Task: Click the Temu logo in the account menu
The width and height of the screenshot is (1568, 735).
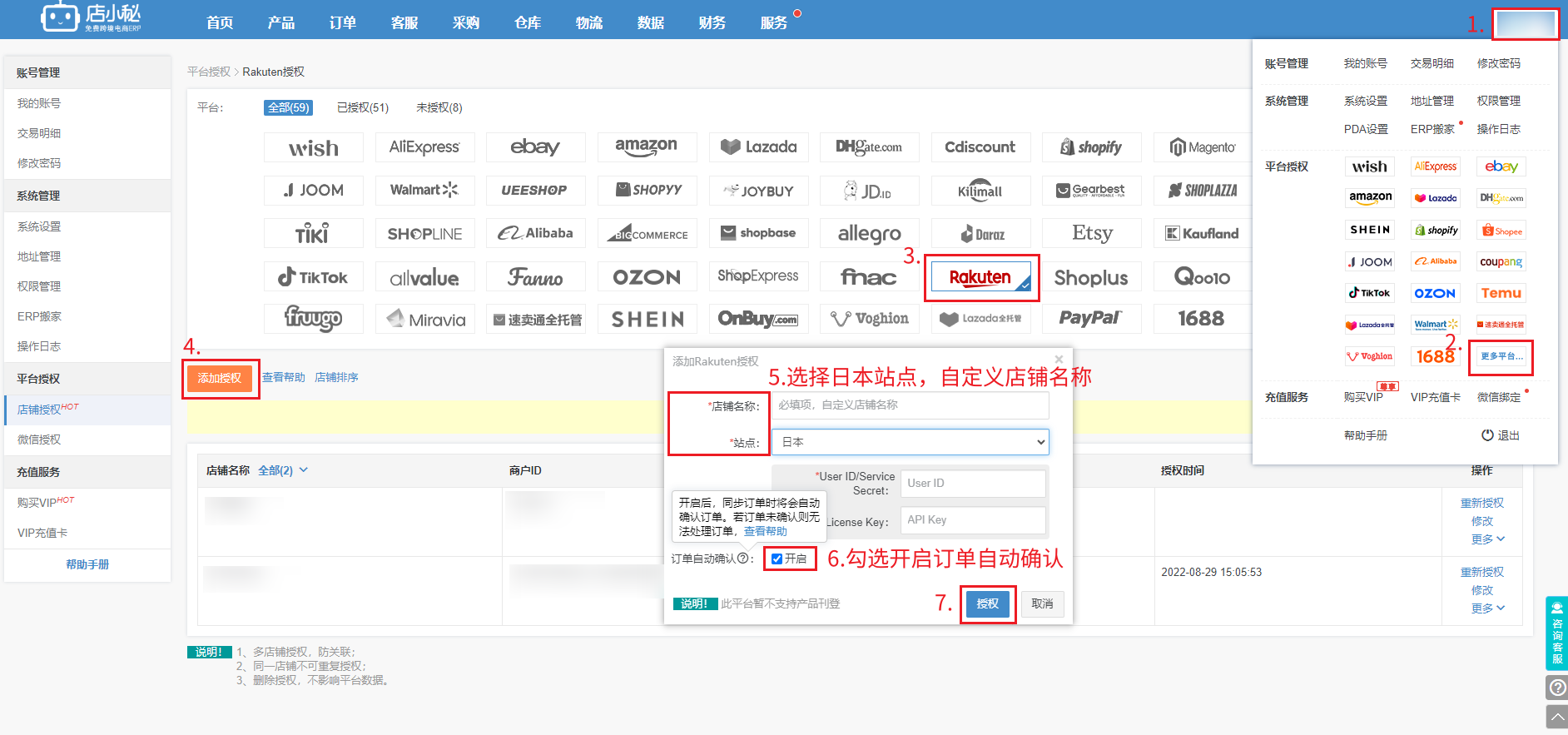Action: pos(1501,293)
